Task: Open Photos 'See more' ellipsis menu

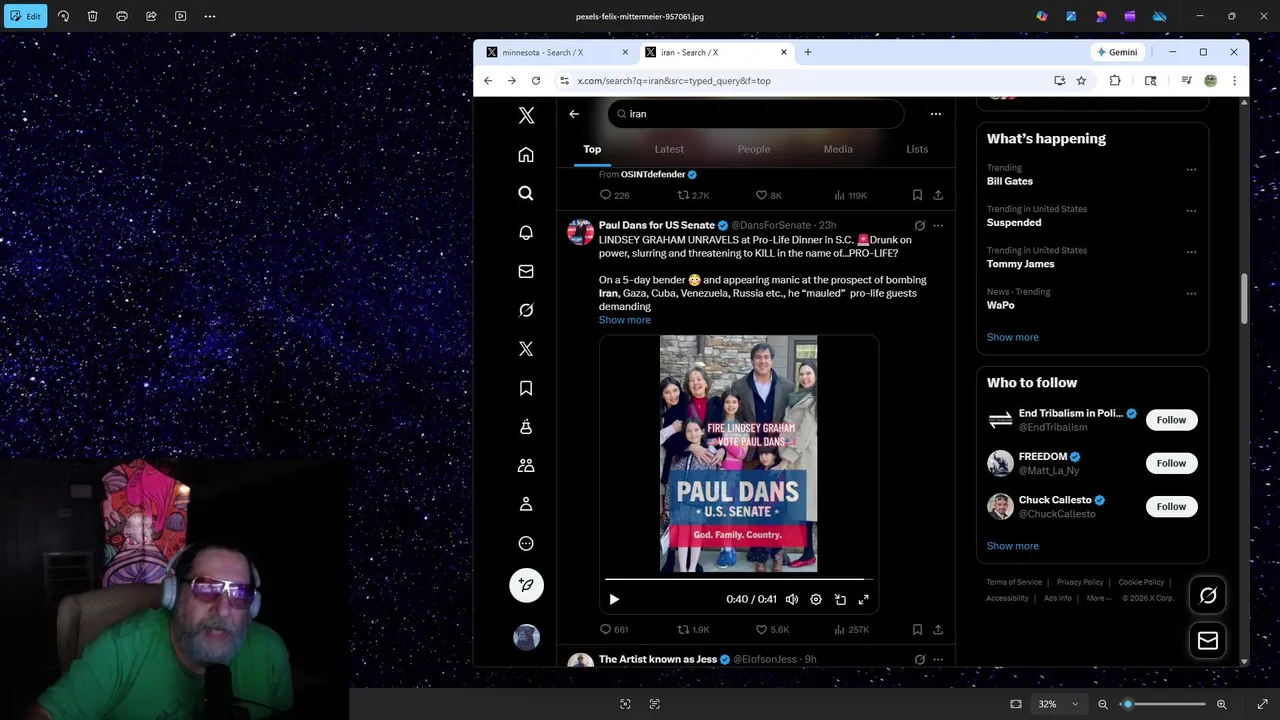Action: tap(210, 16)
